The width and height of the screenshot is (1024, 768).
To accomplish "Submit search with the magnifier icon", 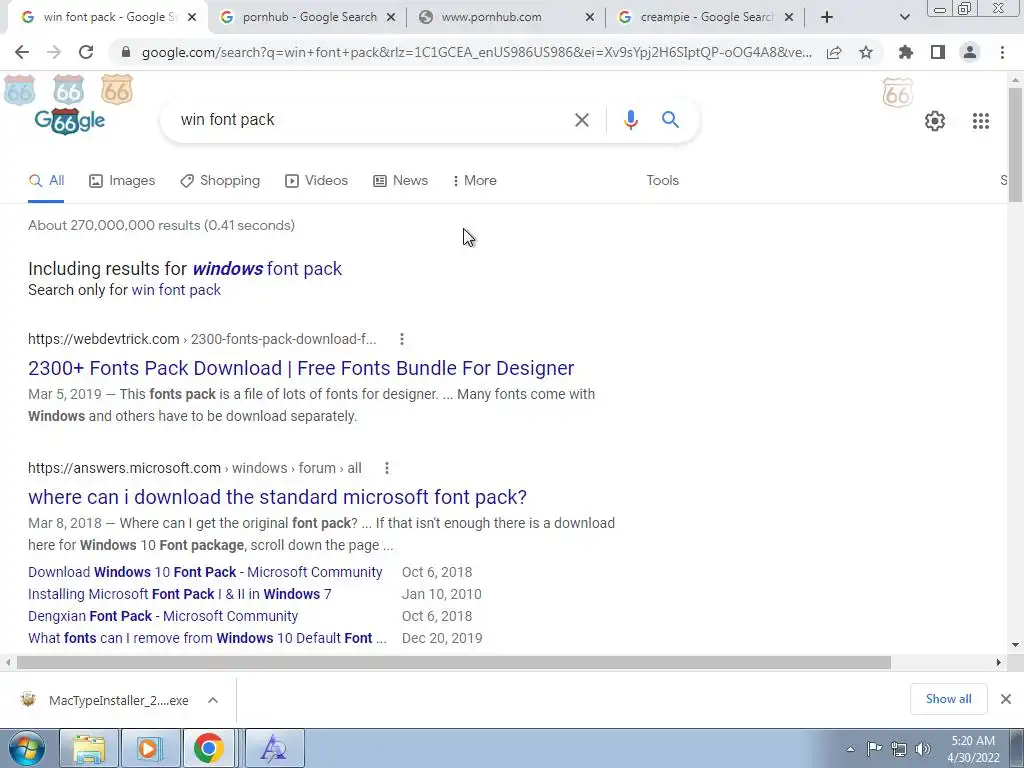I will pyautogui.click(x=670, y=120).
